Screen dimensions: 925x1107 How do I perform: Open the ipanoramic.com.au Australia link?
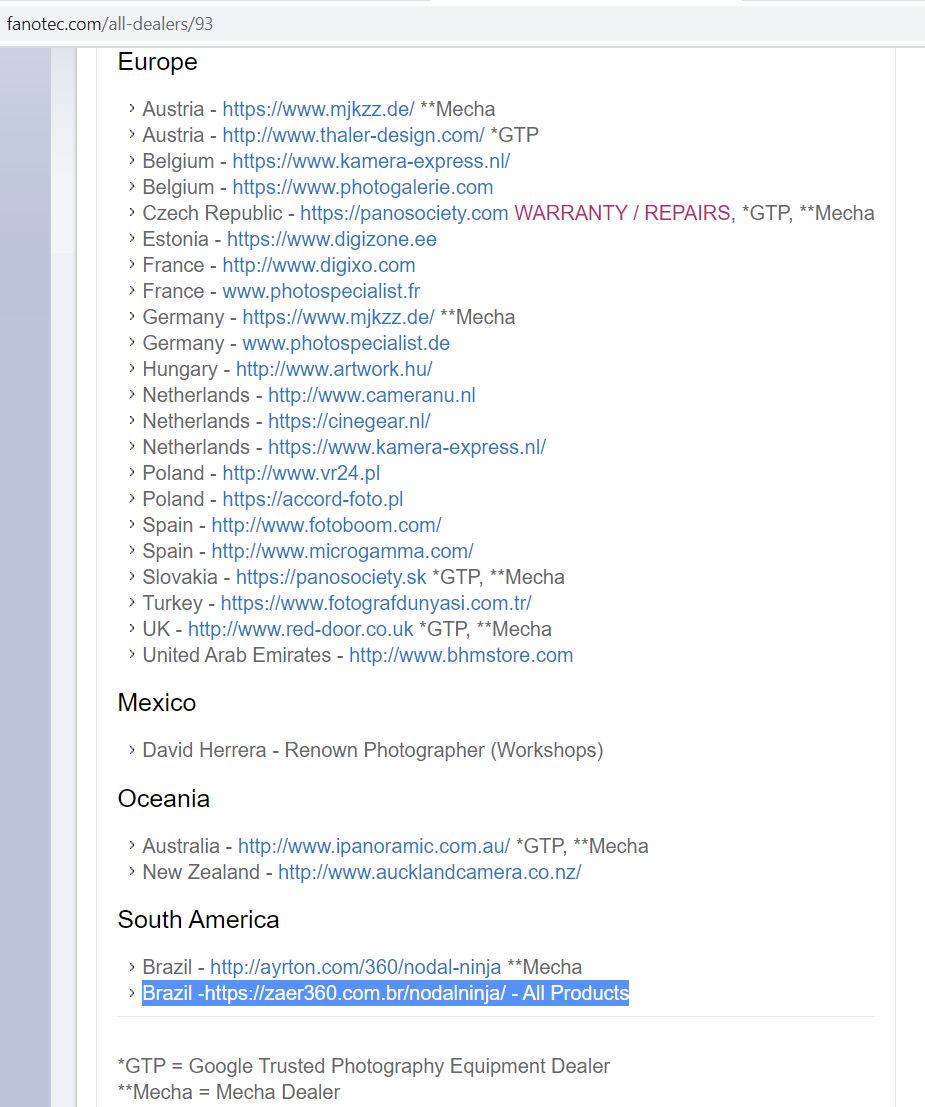click(x=374, y=846)
